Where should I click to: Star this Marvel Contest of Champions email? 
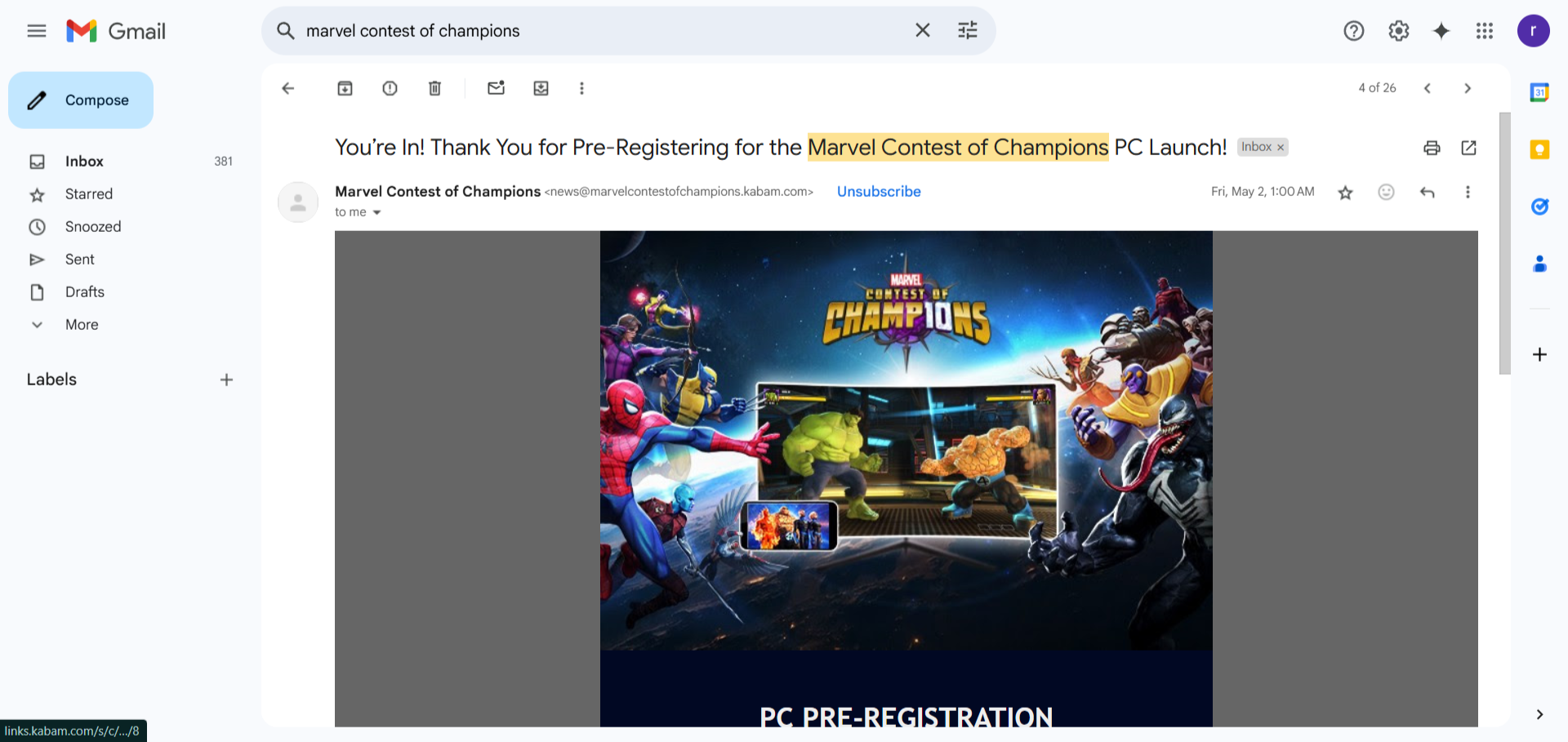pos(1345,193)
